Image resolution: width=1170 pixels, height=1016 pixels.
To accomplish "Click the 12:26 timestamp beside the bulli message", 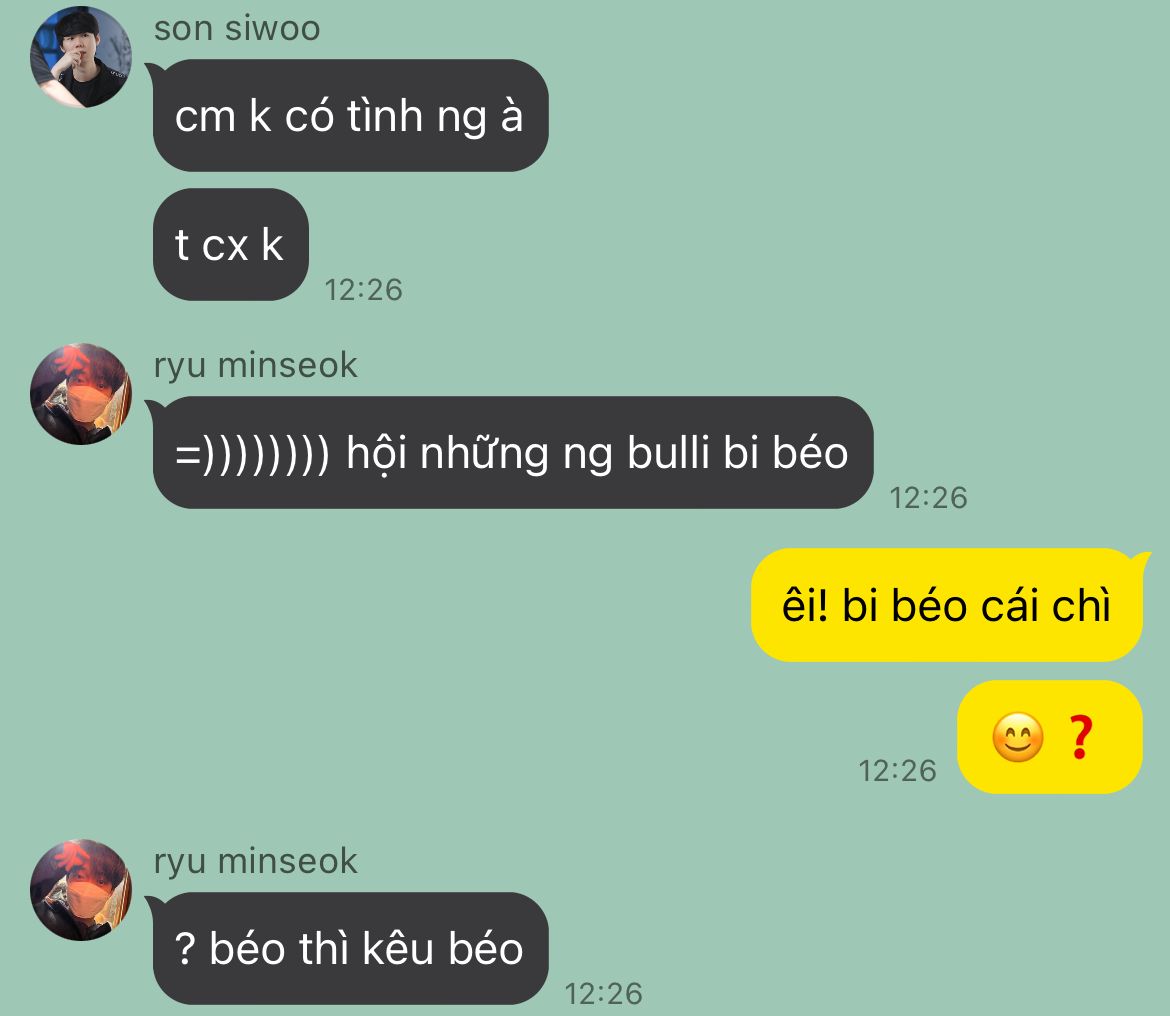I will pos(928,498).
